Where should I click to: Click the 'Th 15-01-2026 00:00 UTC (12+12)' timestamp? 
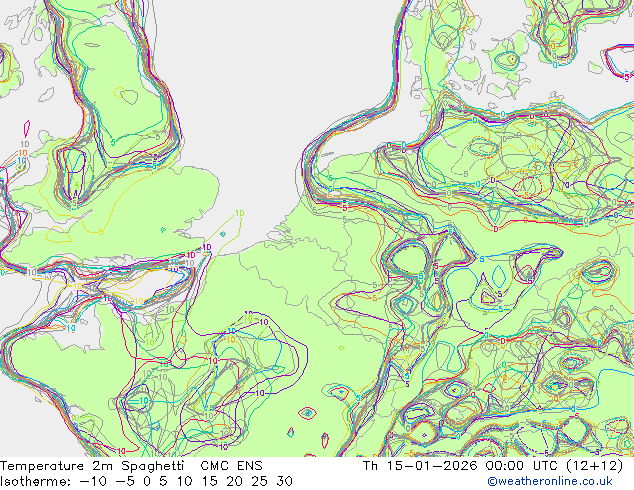[493, 466]
